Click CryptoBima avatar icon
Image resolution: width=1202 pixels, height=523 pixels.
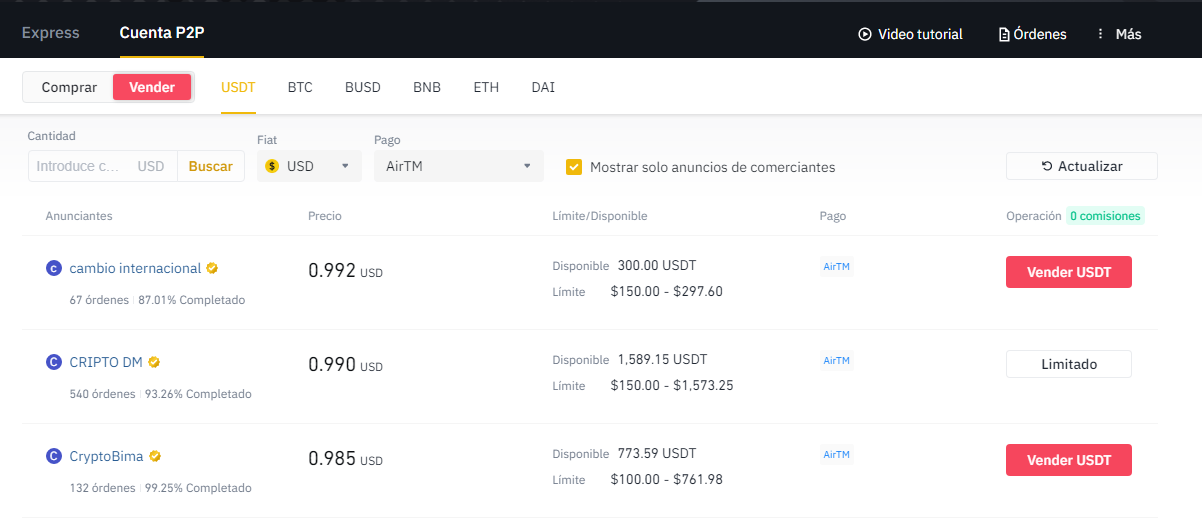pos(54,456)
